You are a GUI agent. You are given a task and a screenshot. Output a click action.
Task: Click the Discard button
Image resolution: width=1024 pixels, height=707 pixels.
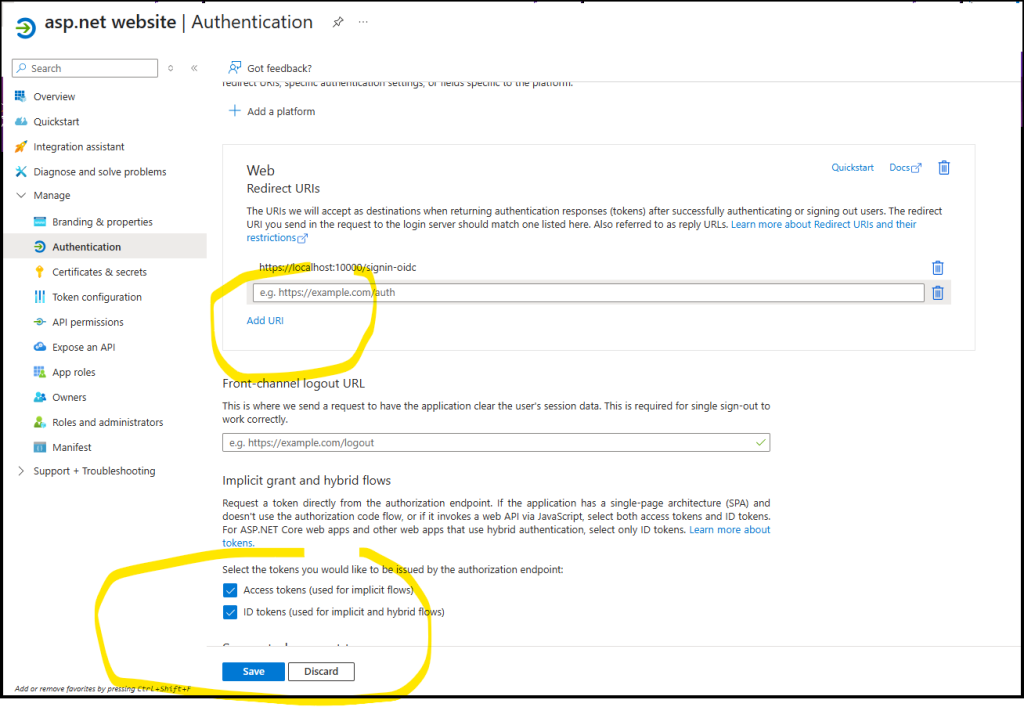coord(321,672)
